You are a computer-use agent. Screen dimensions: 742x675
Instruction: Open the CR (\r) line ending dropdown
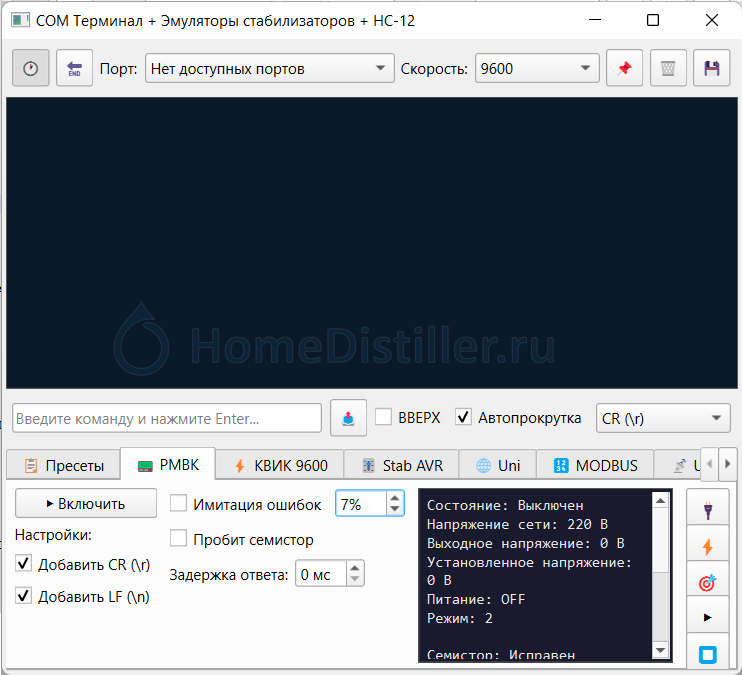coord(663,418)
